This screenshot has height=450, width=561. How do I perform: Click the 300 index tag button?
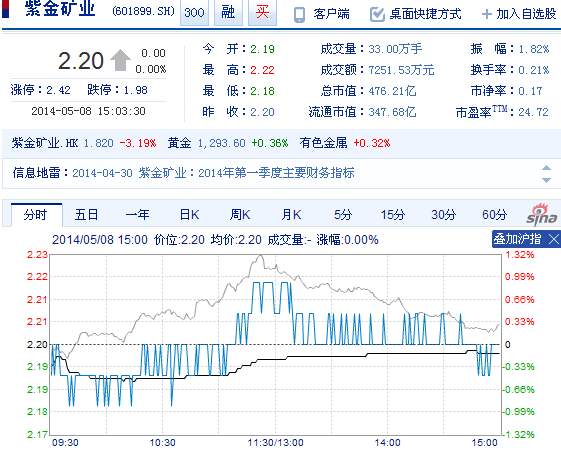(194, 13)
